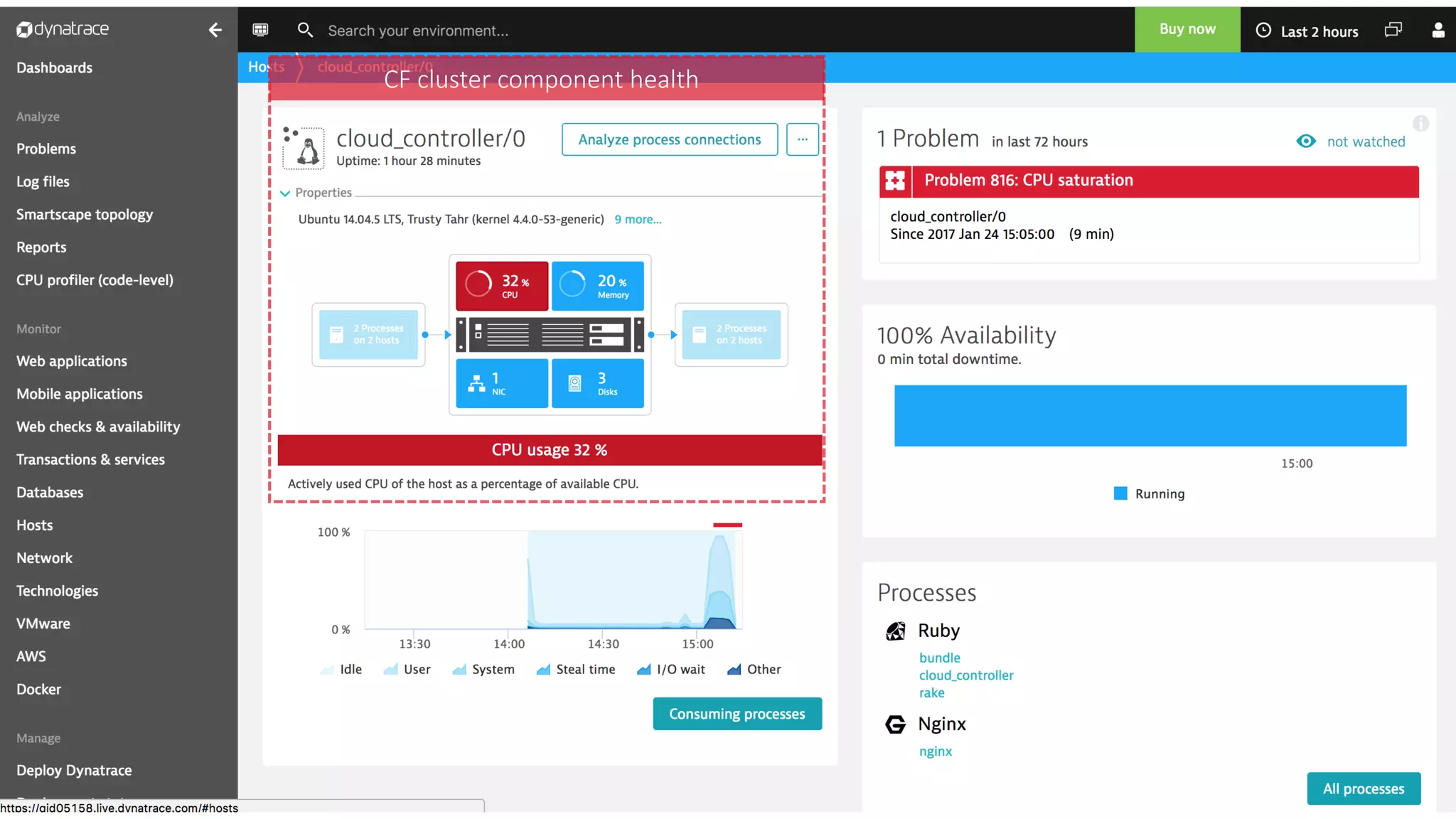Focus the Search your environment field
The image size is (1456, 819).
click(x=418, y=31)
